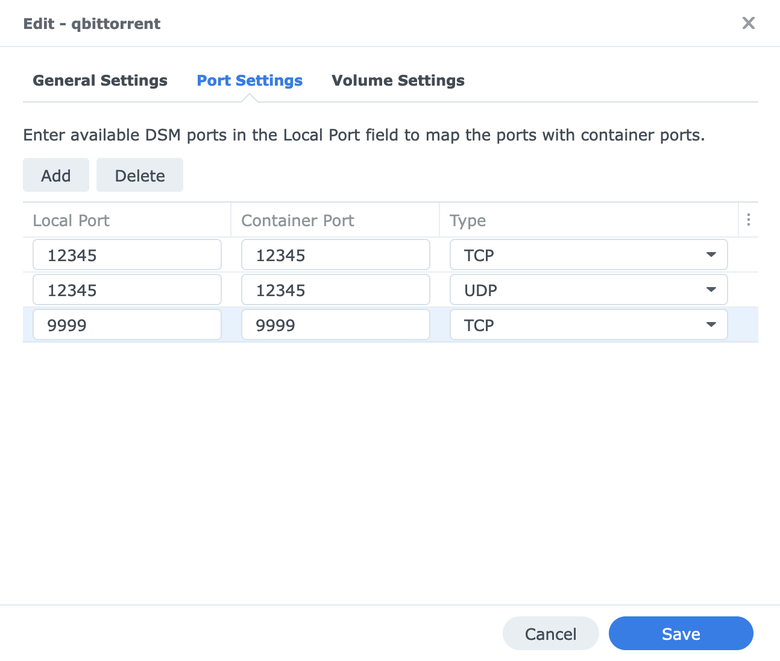
Task: Focus the UDP row Local Port field
Action: point(127,289)
